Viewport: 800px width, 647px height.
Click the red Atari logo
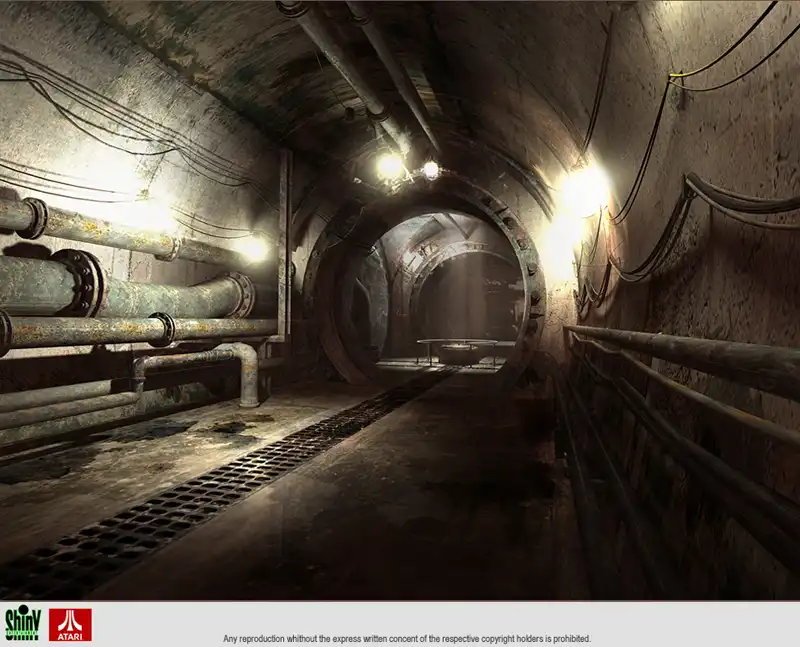click(x=70, y=624)
